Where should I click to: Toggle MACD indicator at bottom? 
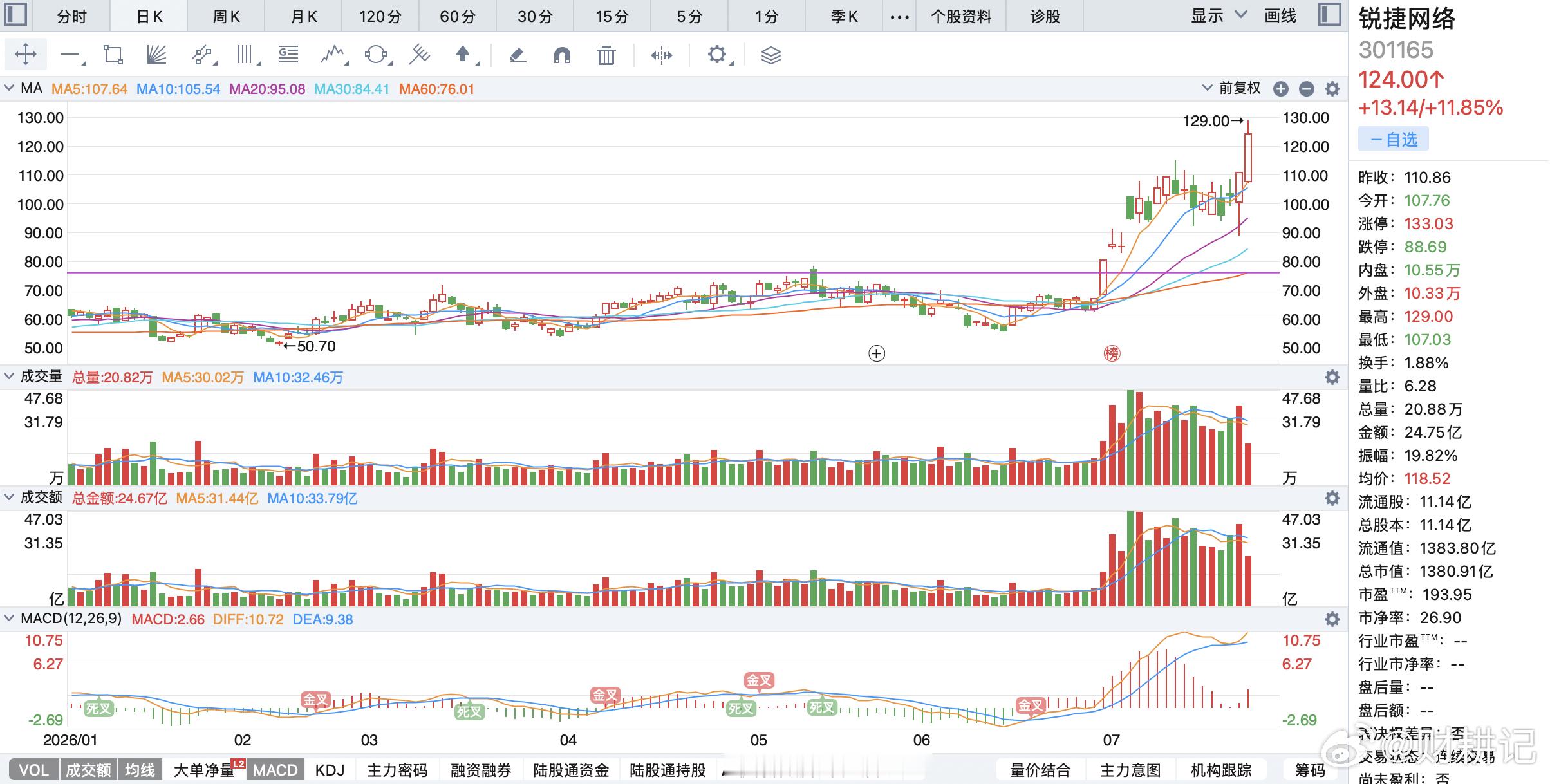(x=275, y=770)
